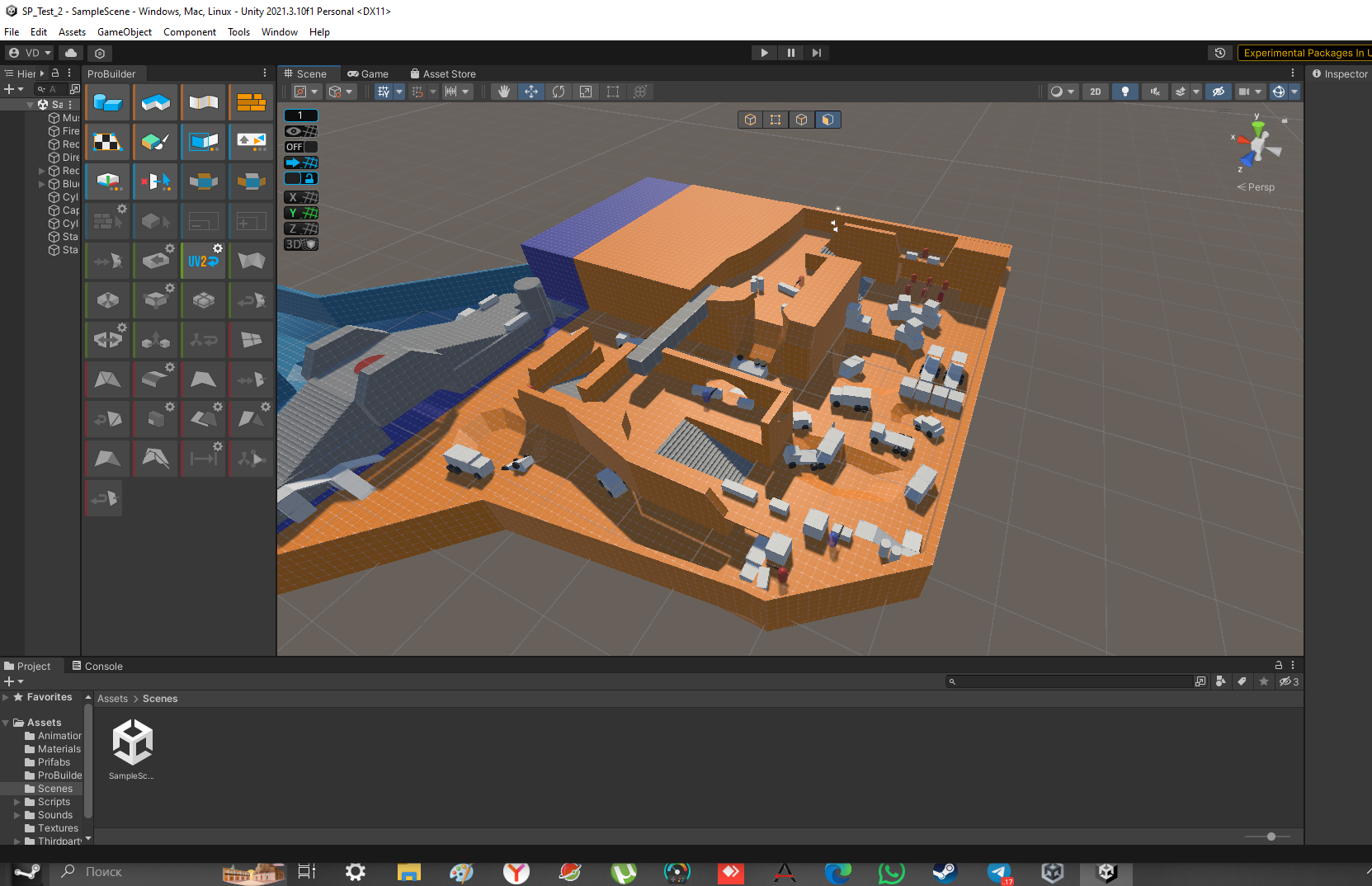Open the gizmos dropdown arrow
Viewport: 1372px width, 886px height.
pyautogui.click(x=1294, y=92)
